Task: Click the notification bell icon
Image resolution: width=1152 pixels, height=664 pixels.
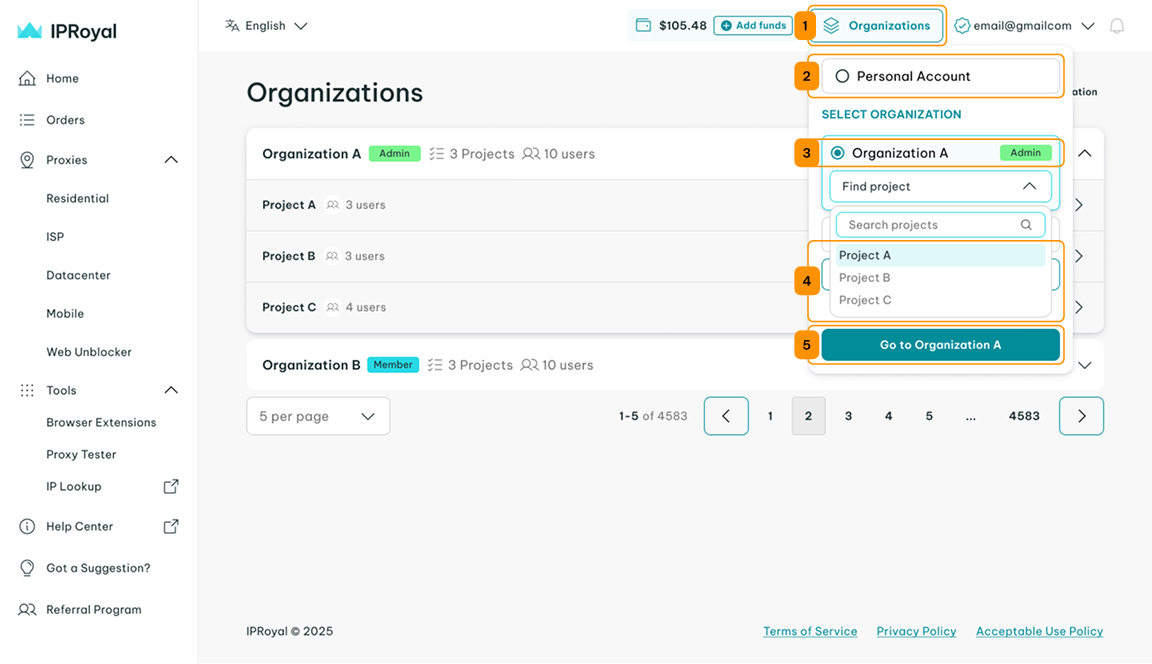Action: [1117, 26]
